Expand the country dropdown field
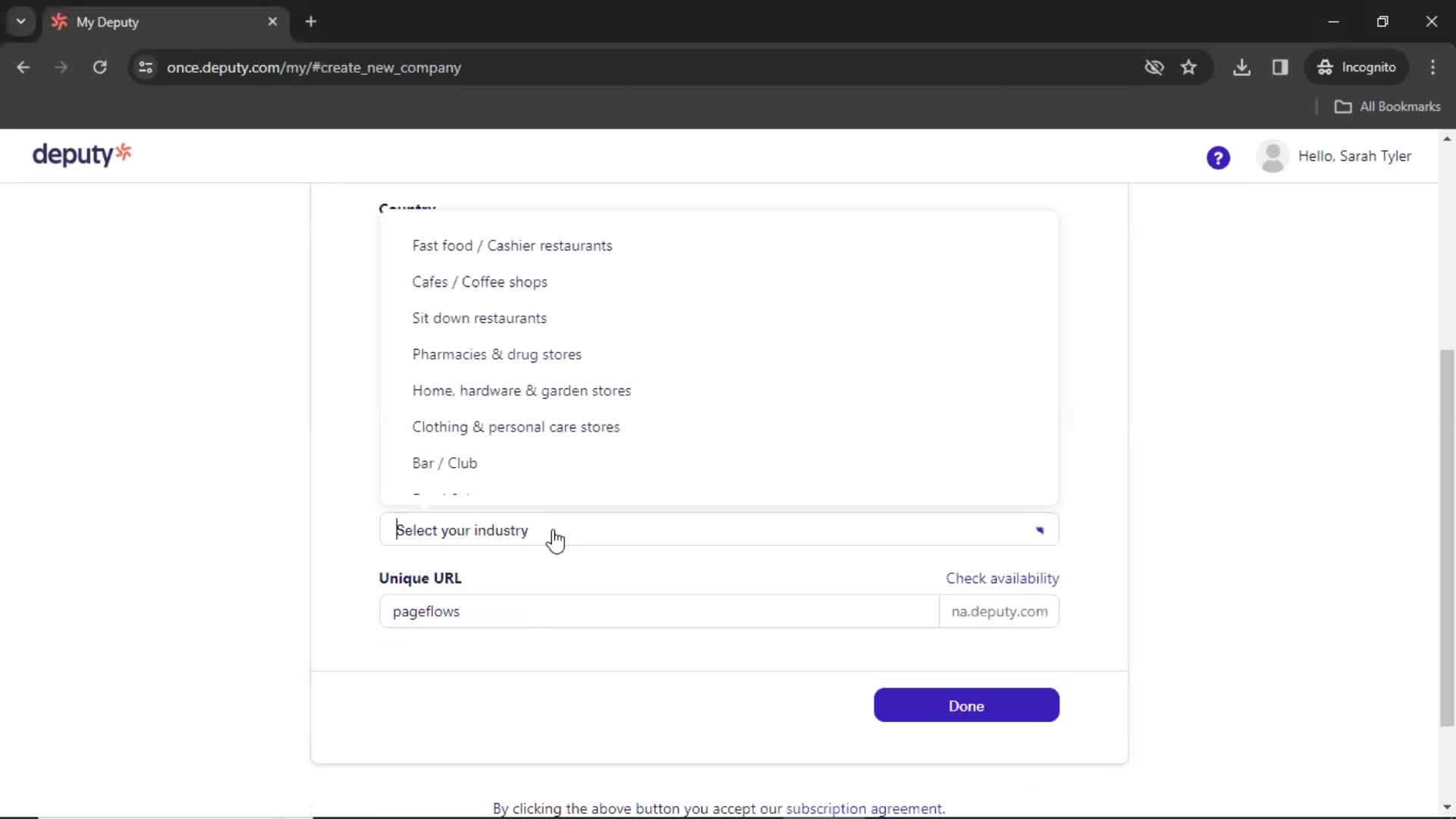 717,207
